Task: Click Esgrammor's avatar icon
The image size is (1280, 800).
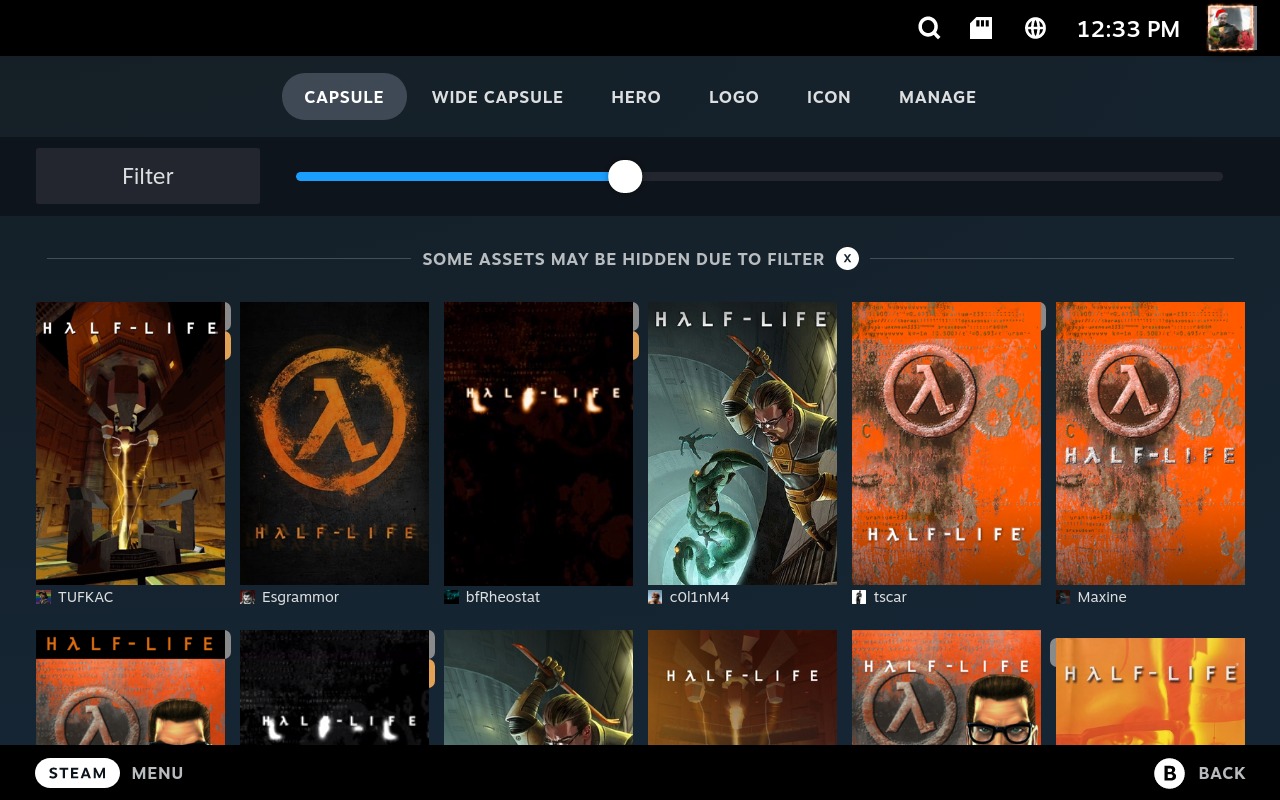Action: 247,597
